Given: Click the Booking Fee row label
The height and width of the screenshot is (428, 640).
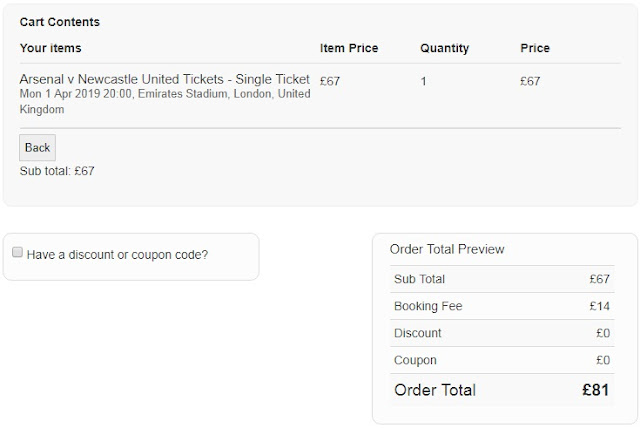Looking at the screenshot, I should (429, 306).
